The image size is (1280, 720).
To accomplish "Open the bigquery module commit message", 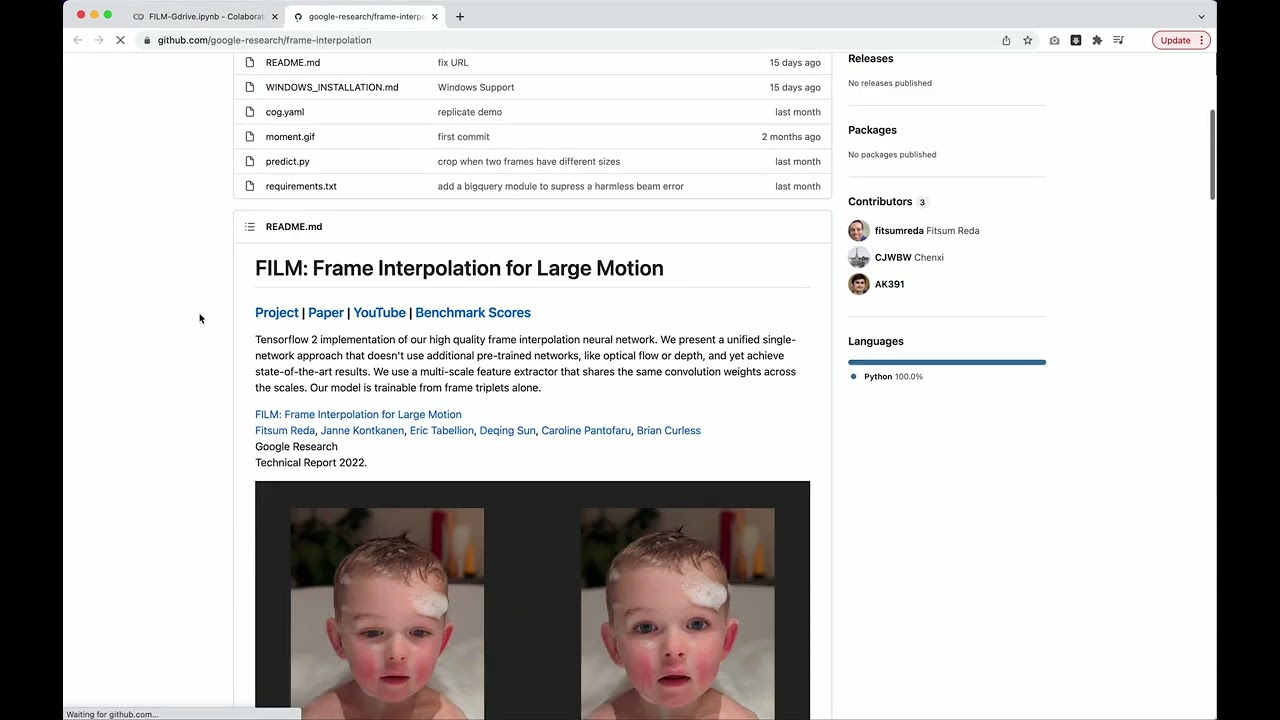I will click(x=561, y=186).
